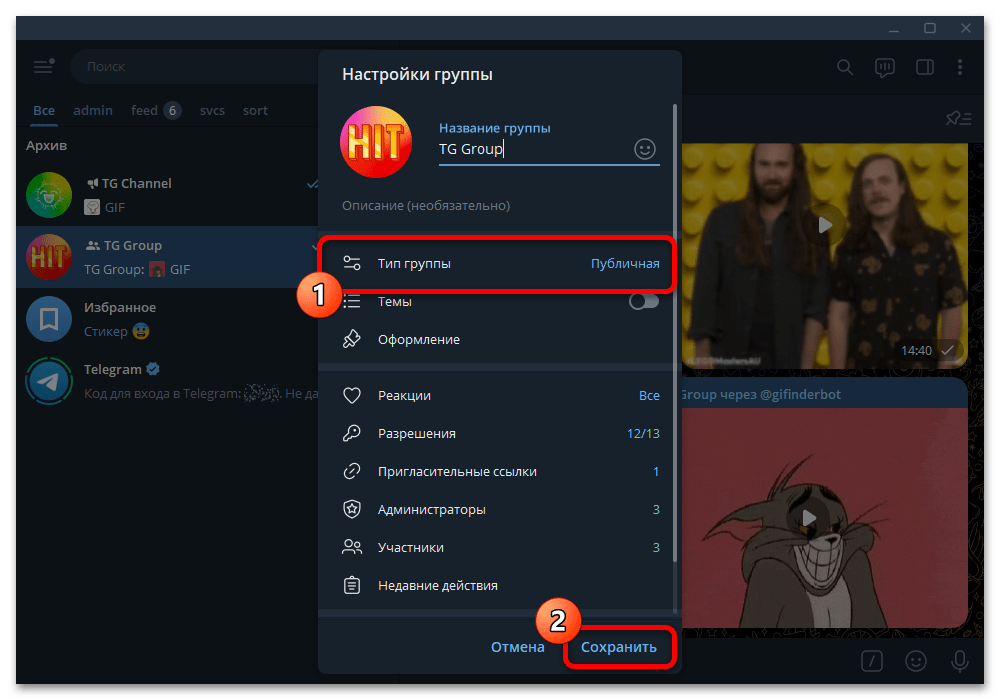Click the microphone voice message icon
This screenshot has height=700, width=1000.
959,661
